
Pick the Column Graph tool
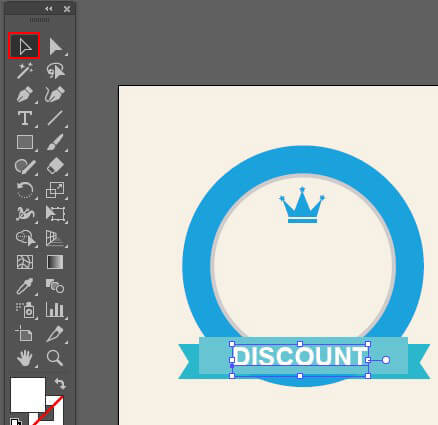tap(55, 310)
